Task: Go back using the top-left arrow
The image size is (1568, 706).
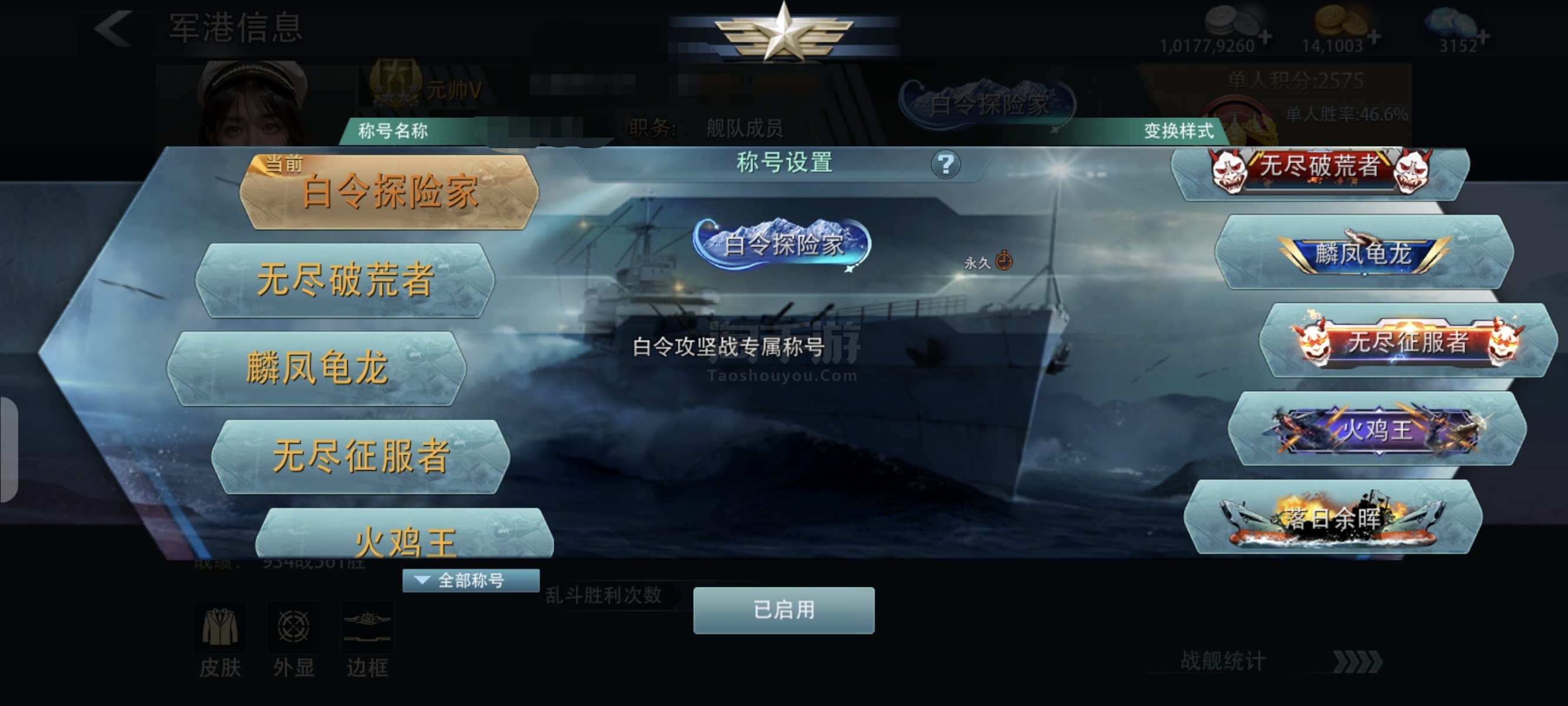Action: point(113,28)
